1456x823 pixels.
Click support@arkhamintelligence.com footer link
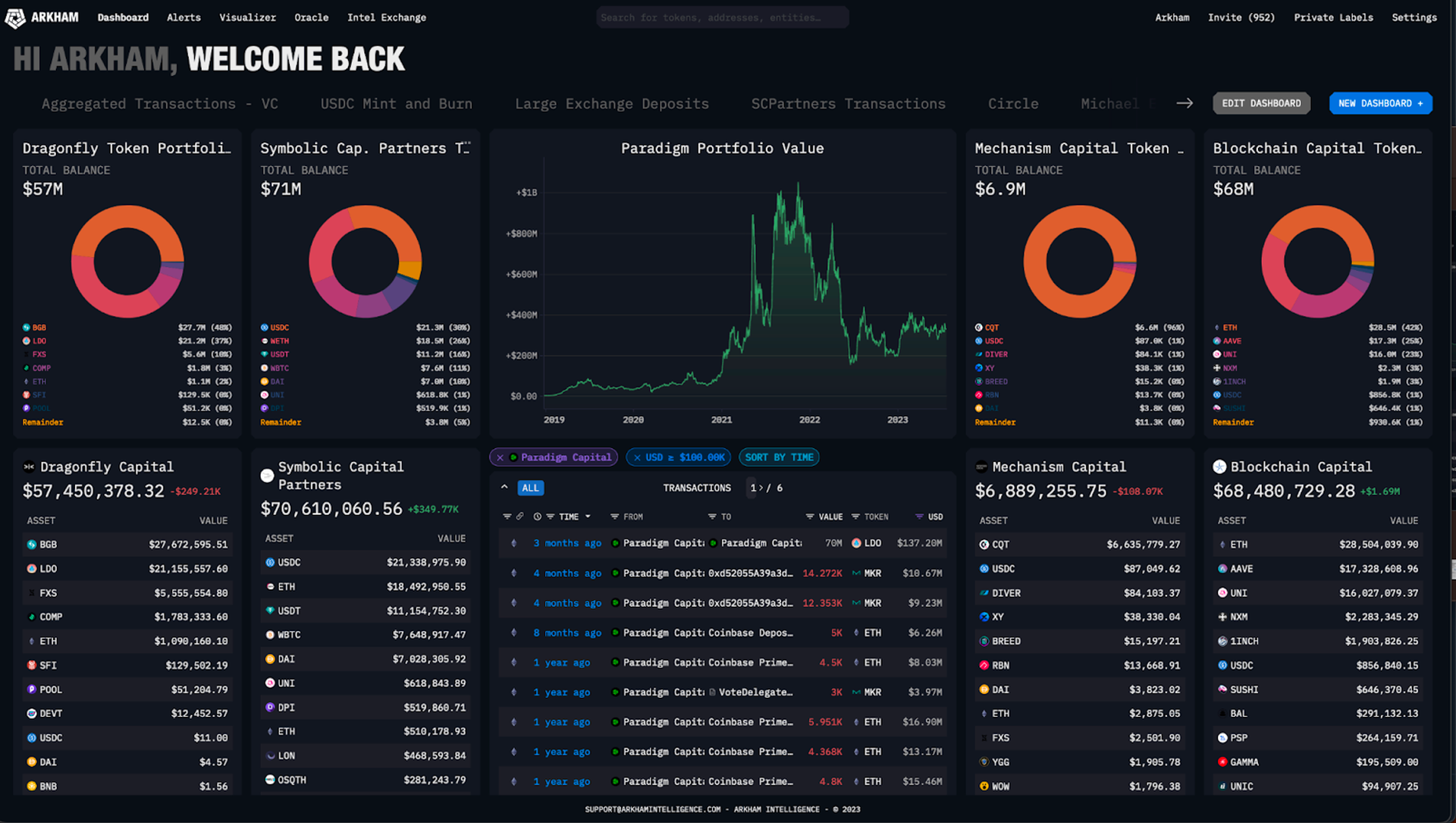click(652, 809)
